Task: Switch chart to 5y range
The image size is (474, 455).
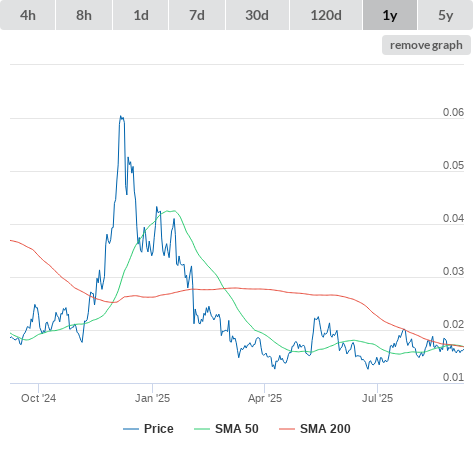Action: tap(446, 15)
